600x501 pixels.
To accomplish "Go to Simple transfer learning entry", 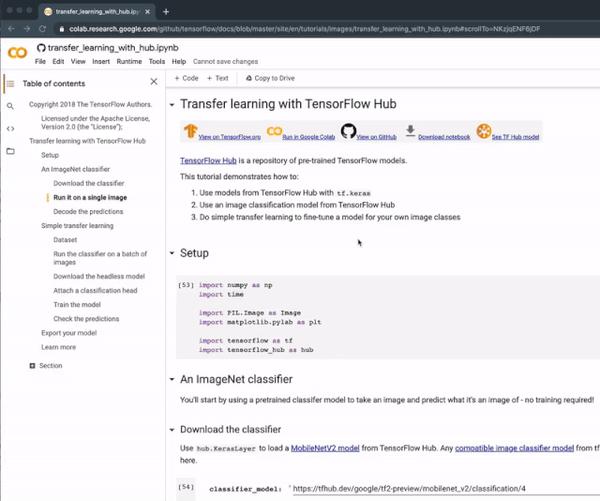I will [77, 226].
